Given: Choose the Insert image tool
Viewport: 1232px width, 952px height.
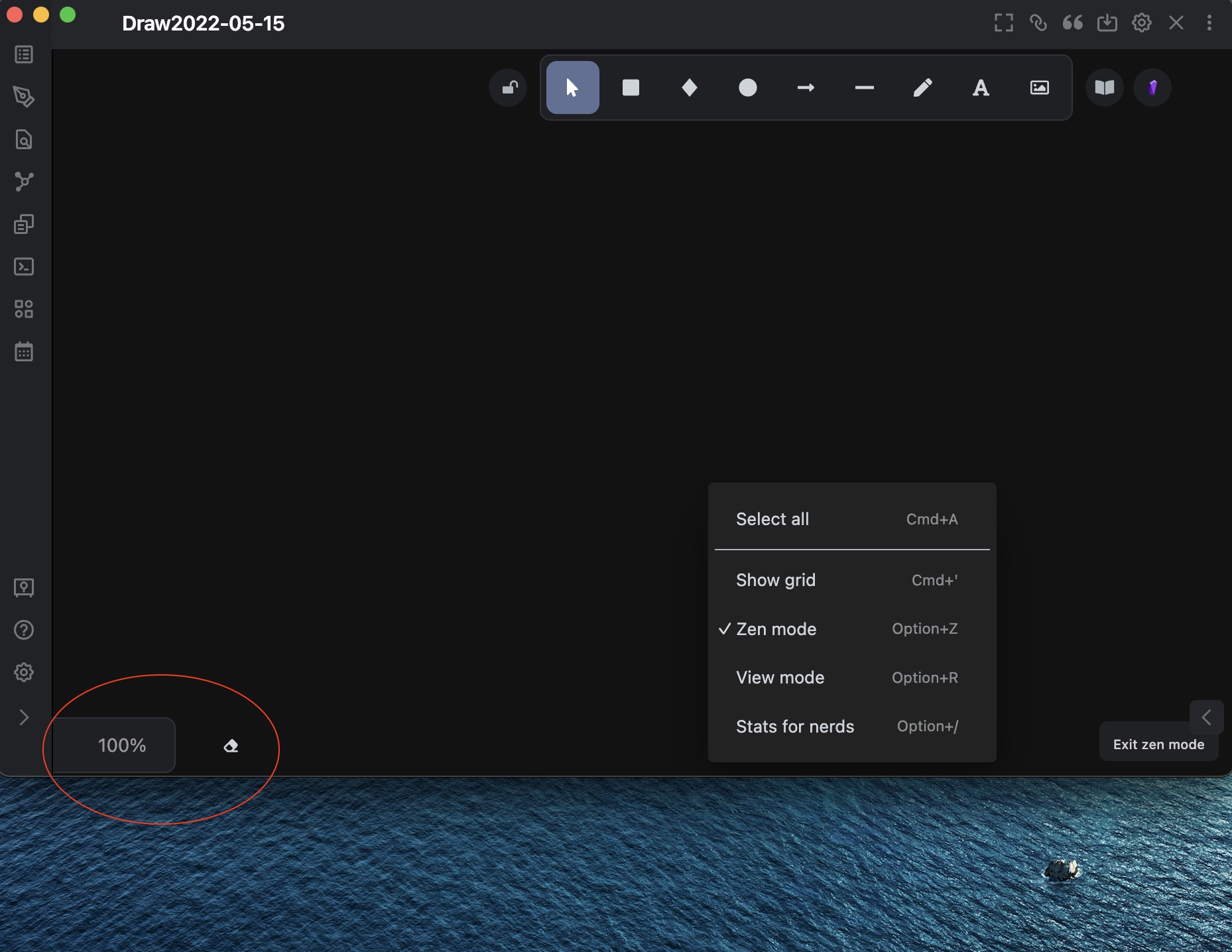Looking at the screenshot, I should (1039, 88).
